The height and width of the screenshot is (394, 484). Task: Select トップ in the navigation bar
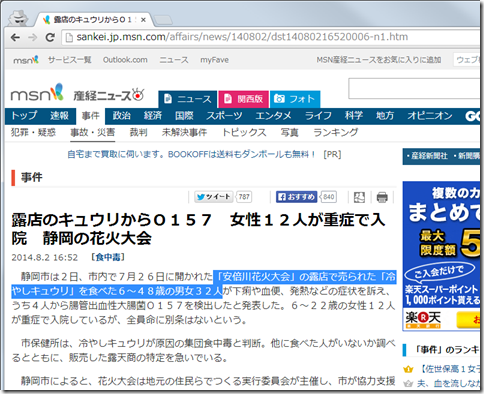(x=24, y=116)
